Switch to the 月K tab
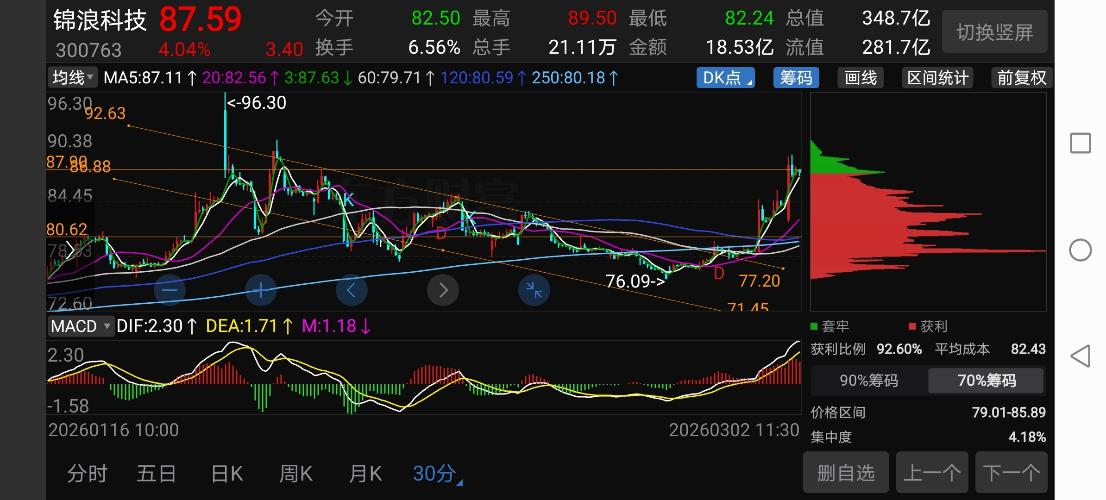 [365, 474]
